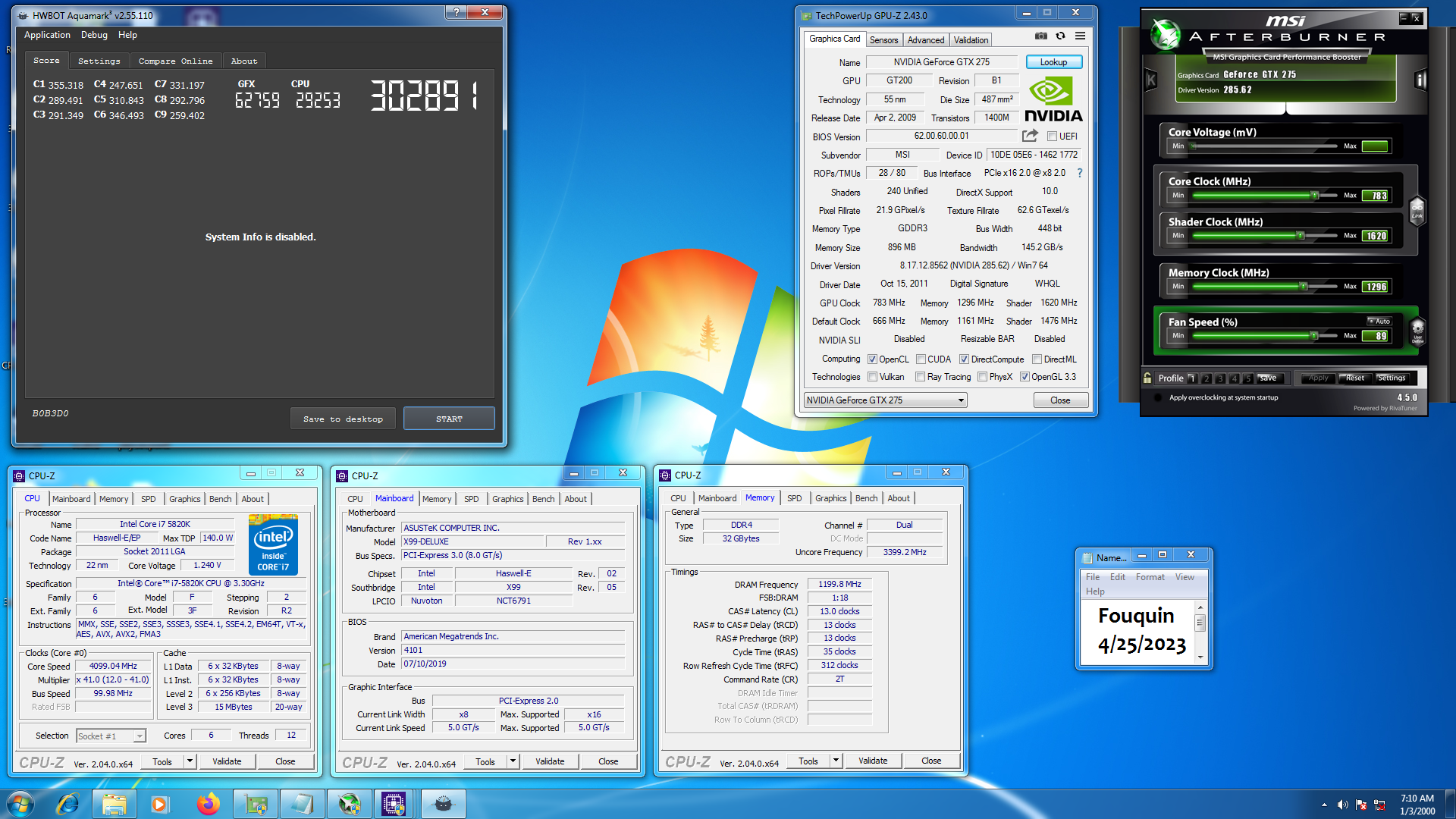Screen dimensions: 1456x819
Task: Click the Intel Core i7 logo
Action: click(273, 544)
